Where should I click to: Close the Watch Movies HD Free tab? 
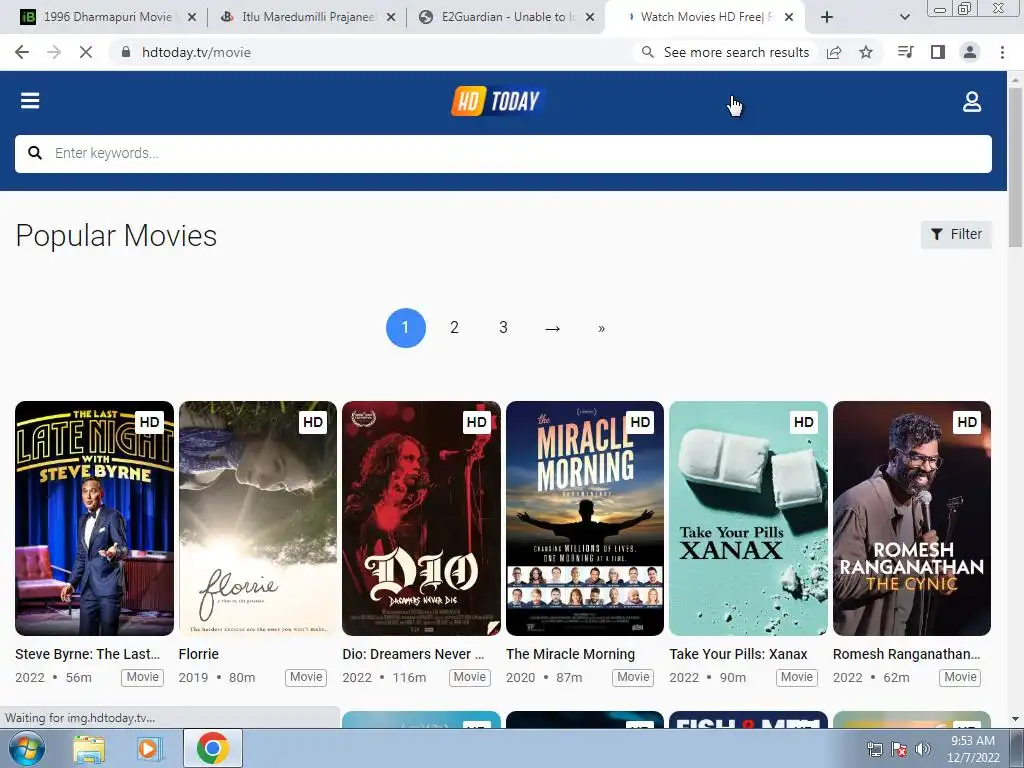click(789, 18)
